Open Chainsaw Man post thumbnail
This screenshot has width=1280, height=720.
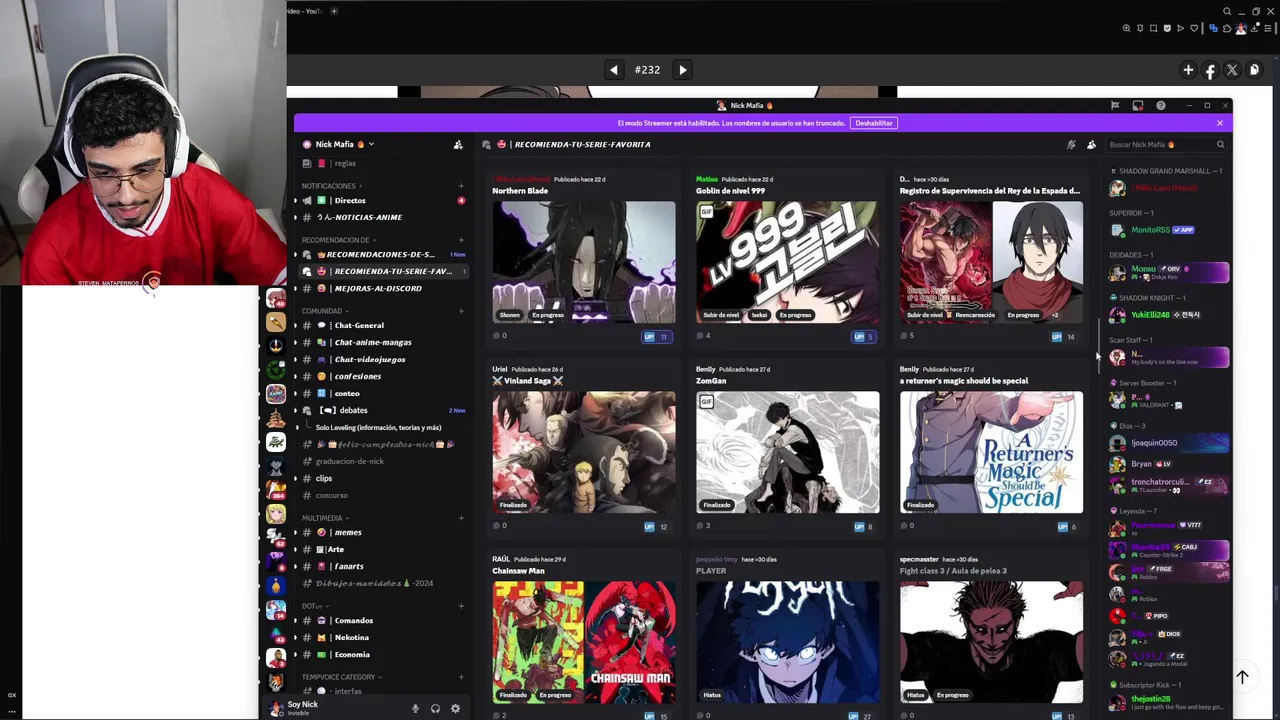pos(584,642)
